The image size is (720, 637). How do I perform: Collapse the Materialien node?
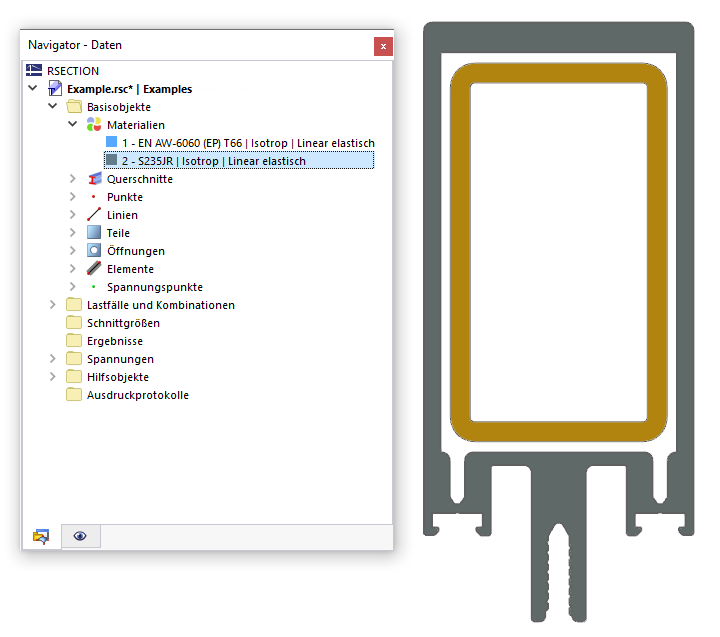73,124
